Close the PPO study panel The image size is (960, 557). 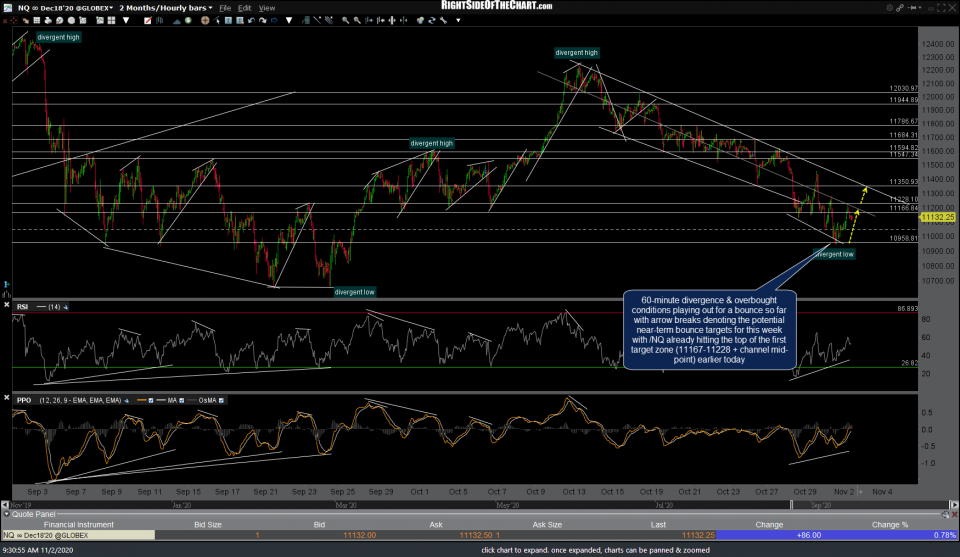6,397
